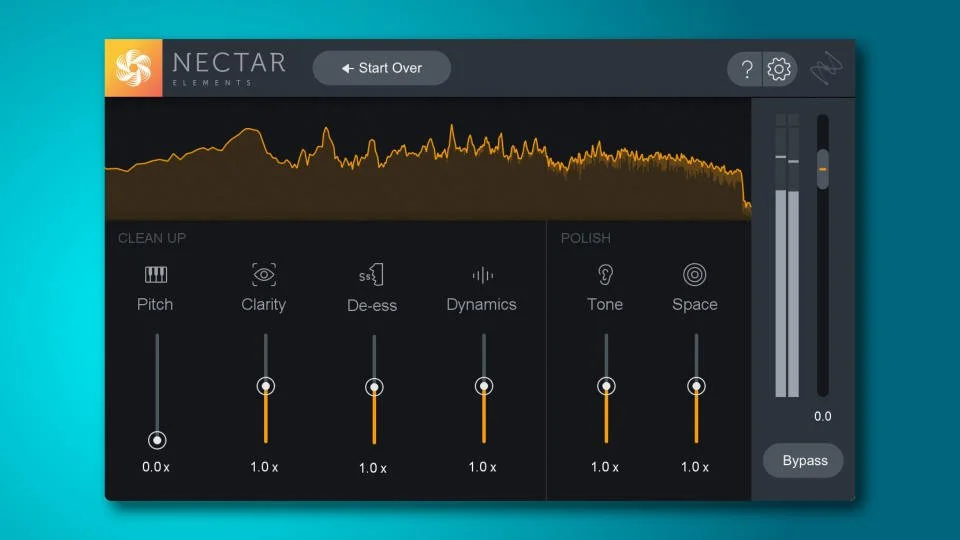
Task: Click the stereo output level meter
Action: point(787,255)
